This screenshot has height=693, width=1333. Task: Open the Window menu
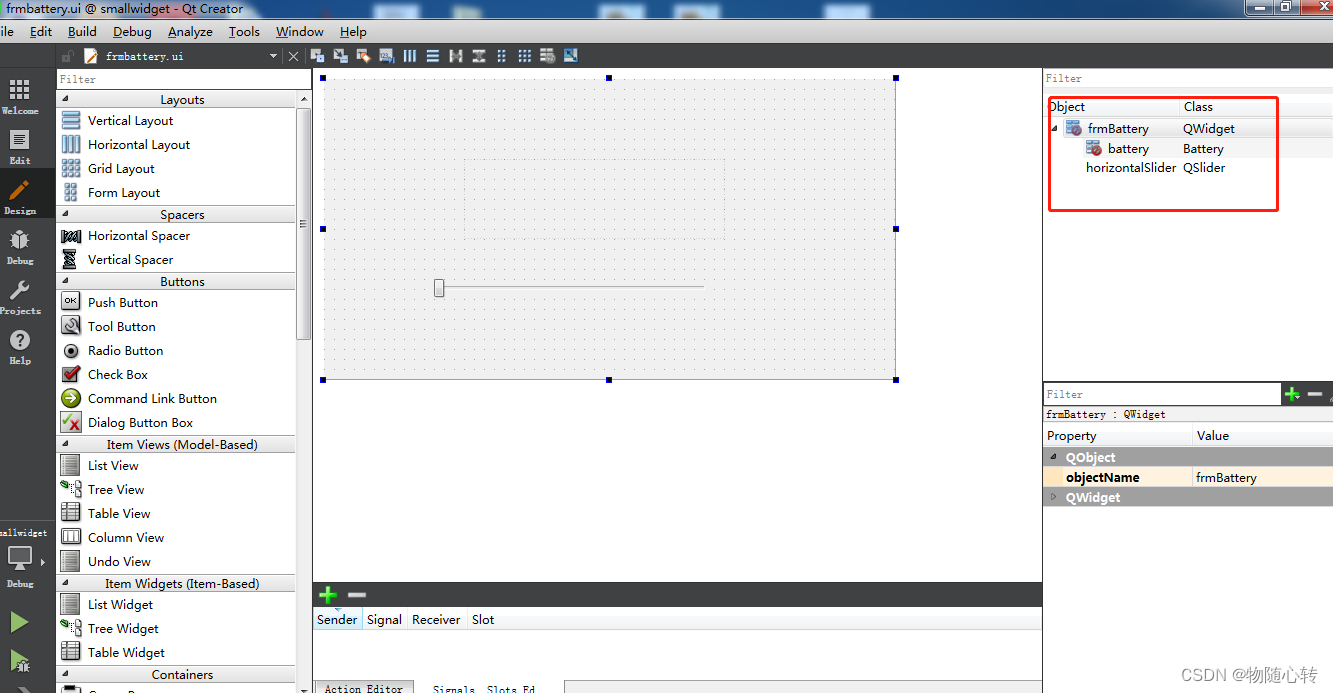(299, 31)
